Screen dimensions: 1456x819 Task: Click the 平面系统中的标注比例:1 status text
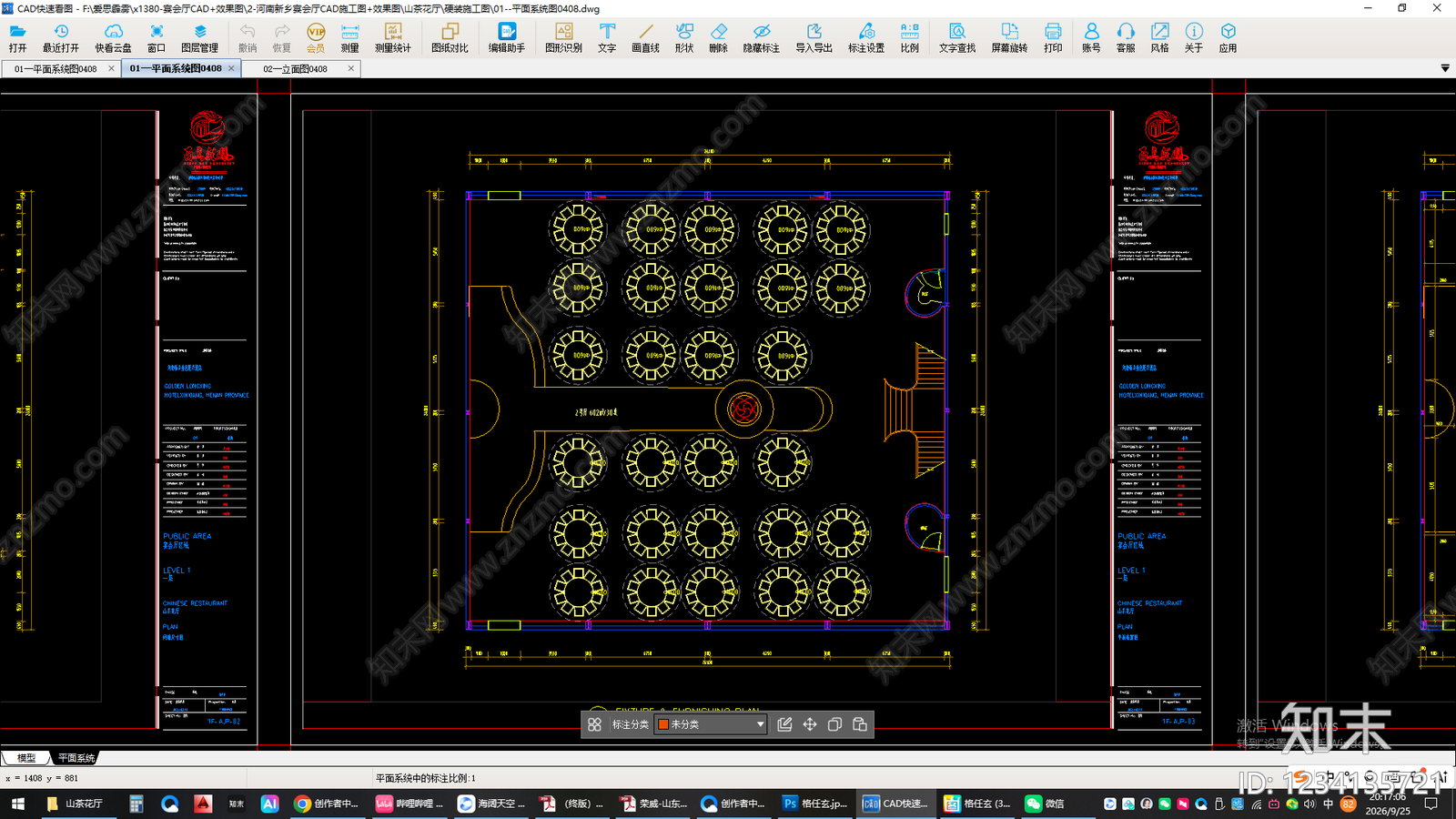pos(426,779)
